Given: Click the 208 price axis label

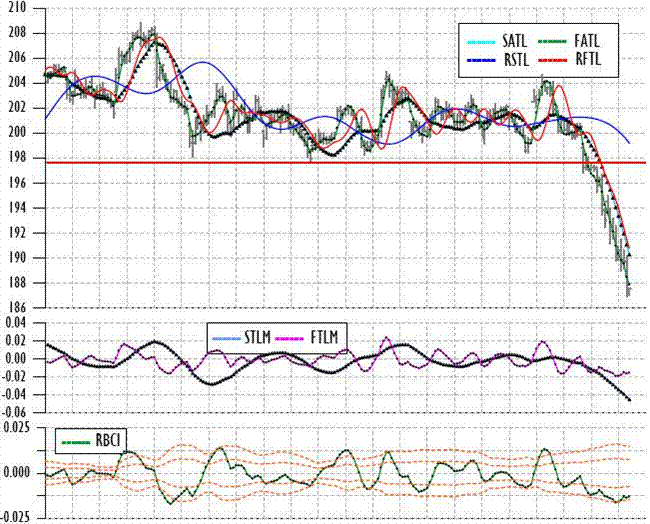Looking at the screenshot, I should pos(17,33).
